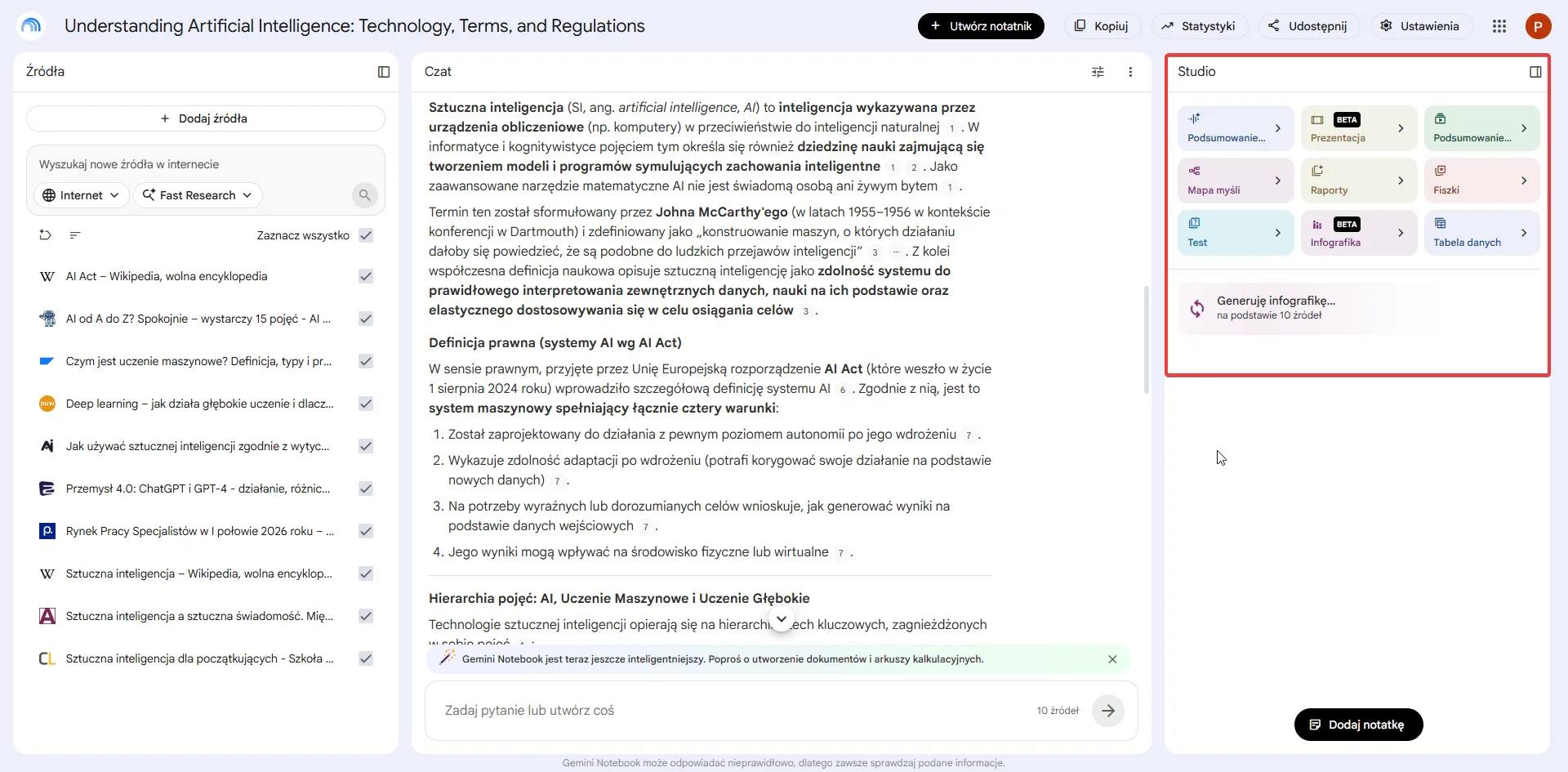Click the Raporty report icon
This screenshot has width=1568, height=772.
point(1317,171)
